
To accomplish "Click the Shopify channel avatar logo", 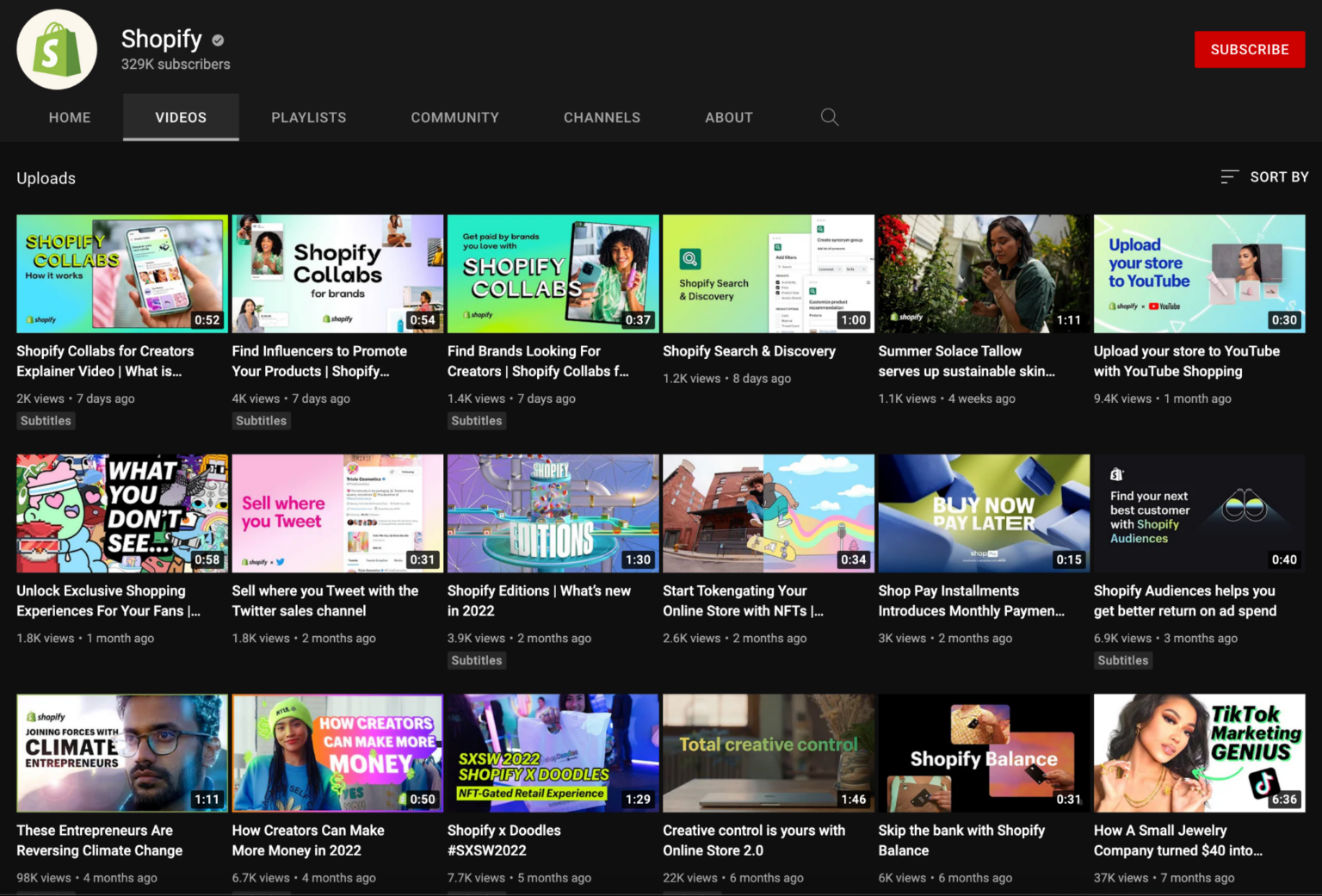I will point(57,50).
